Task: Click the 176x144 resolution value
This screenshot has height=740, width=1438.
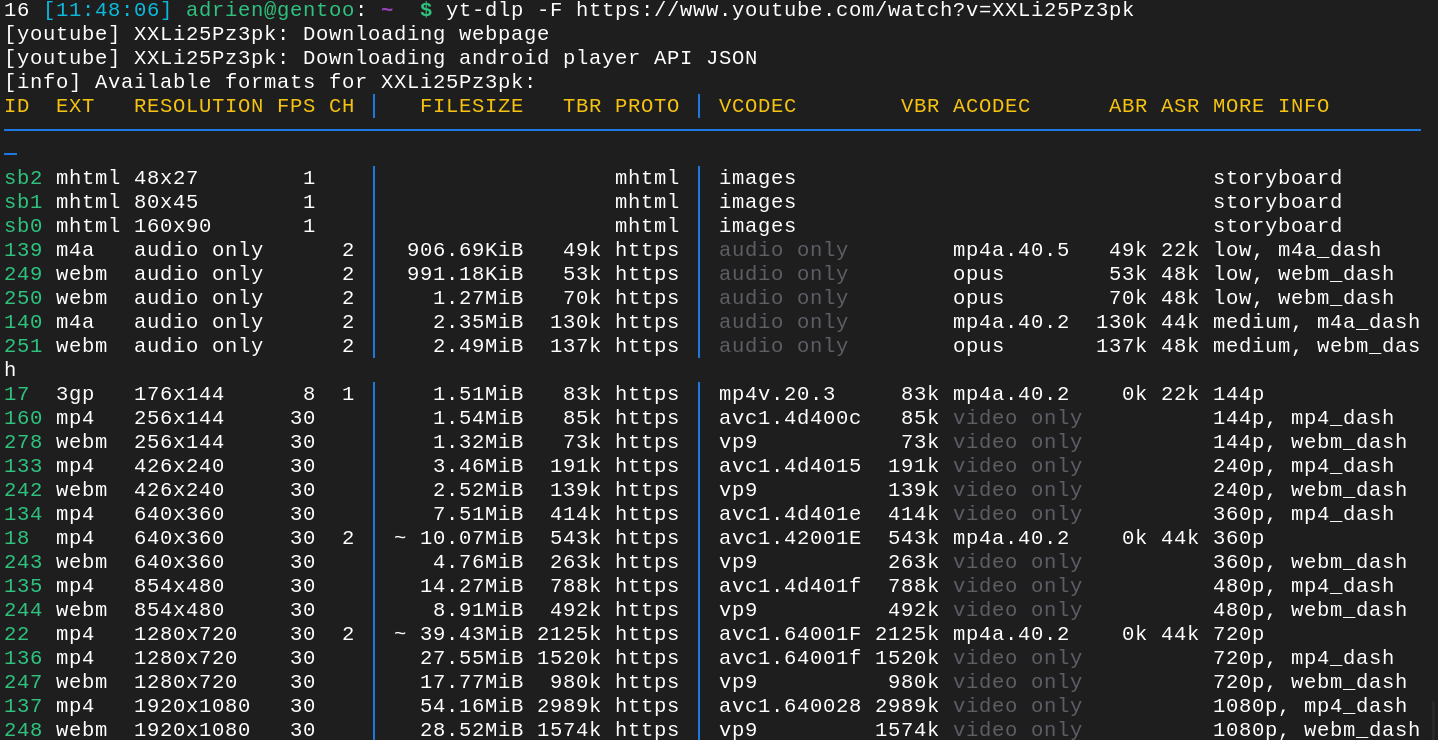Action: (179, 394)
